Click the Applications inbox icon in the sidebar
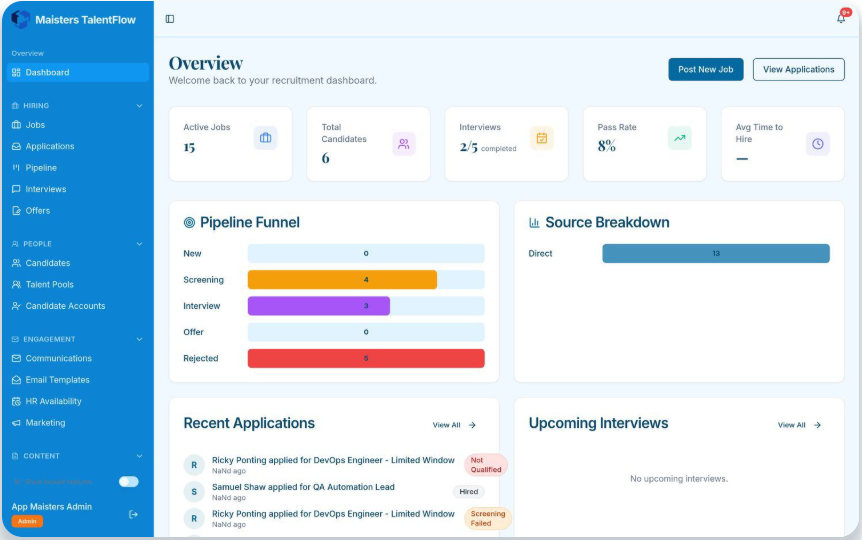 point(16,146)
